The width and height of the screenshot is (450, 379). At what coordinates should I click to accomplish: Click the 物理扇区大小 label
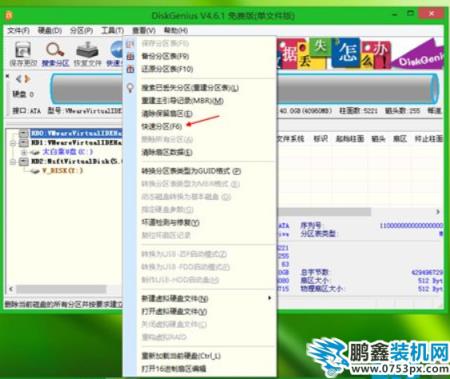click(322, 289)
